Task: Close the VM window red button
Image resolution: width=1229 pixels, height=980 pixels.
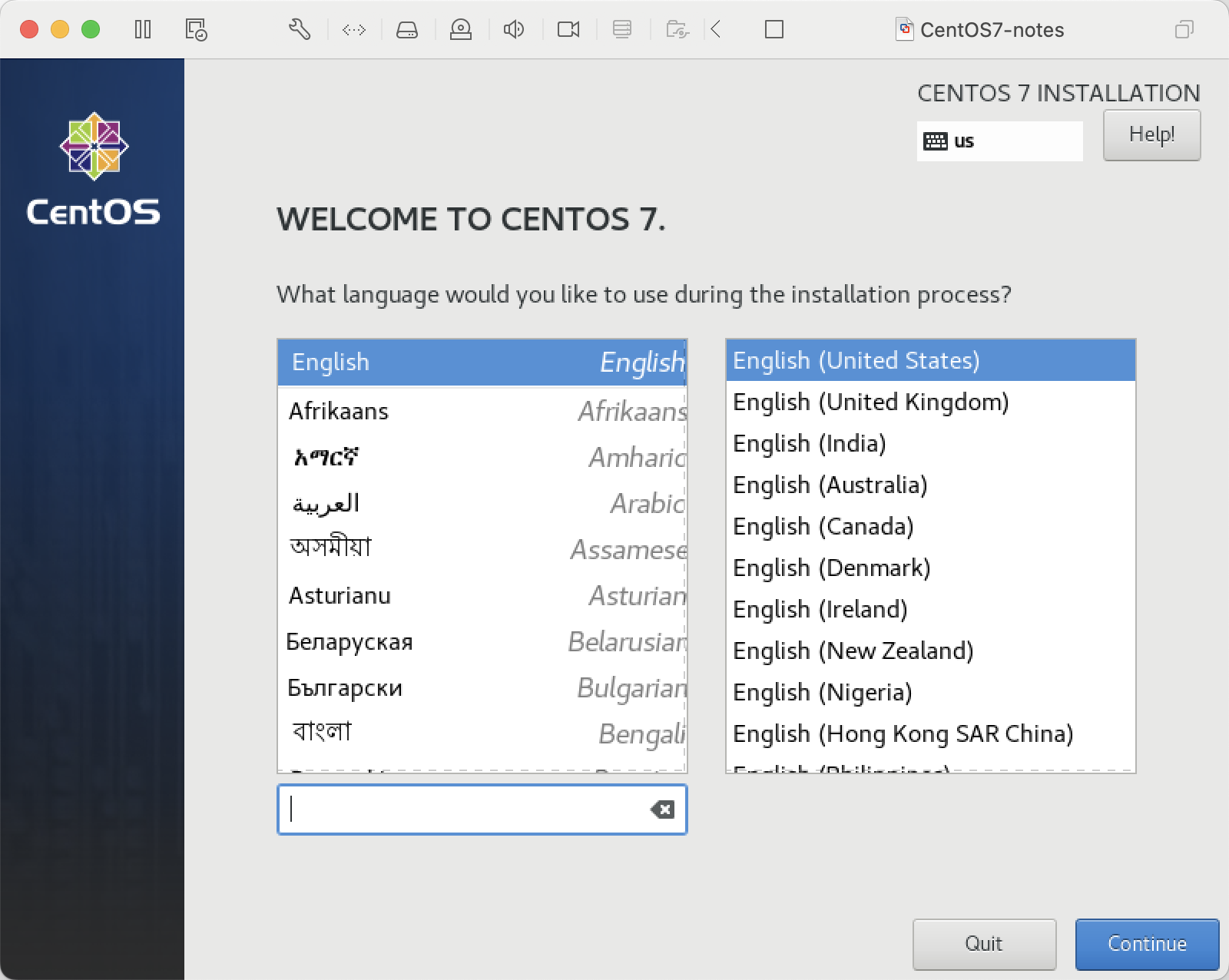Action: coord(29,29)
